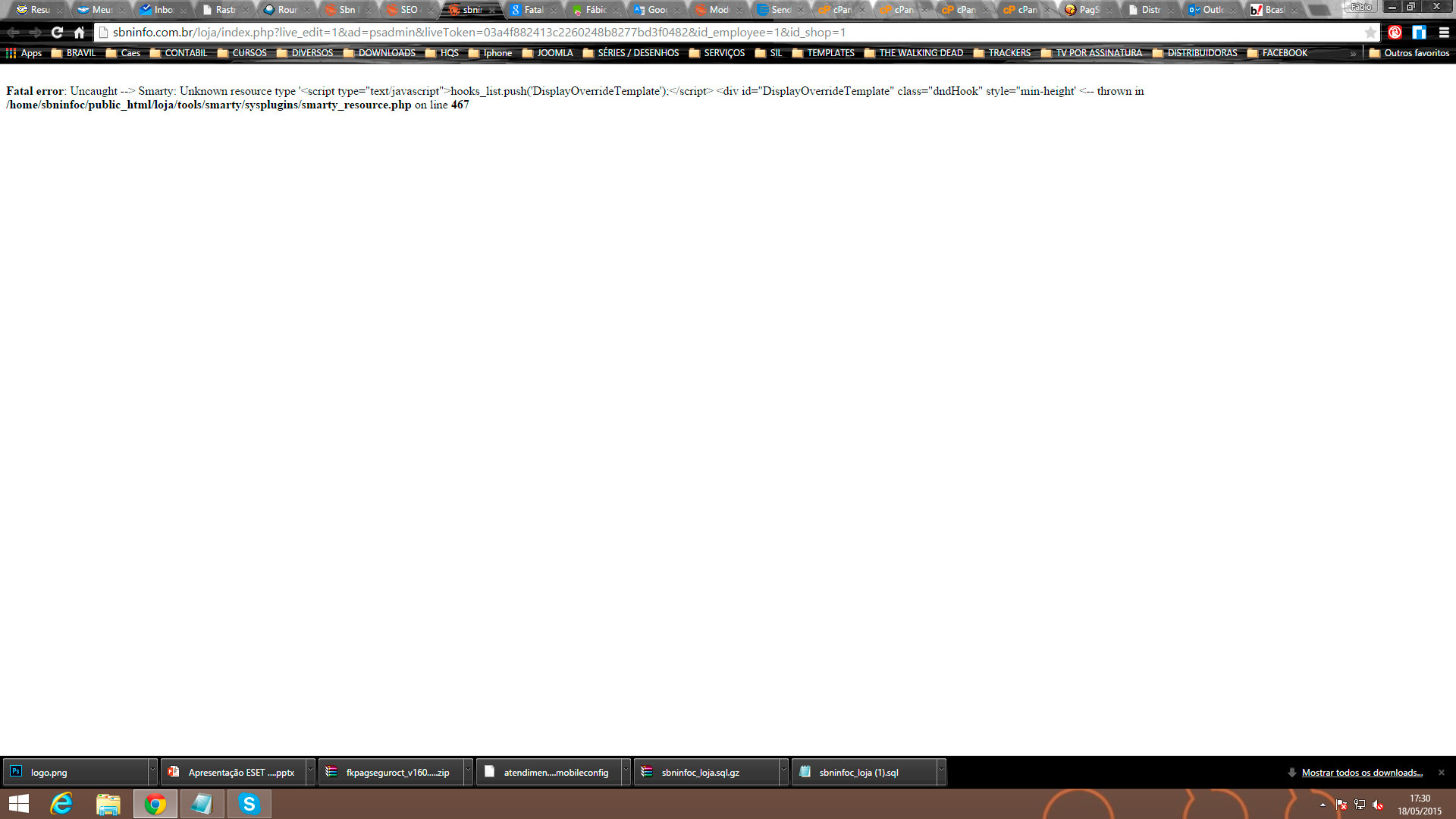Open the DOWNLOADS bookmark folder
Image resolution: width=1456 pixels, height=819 pixels.
coord(379,53)
